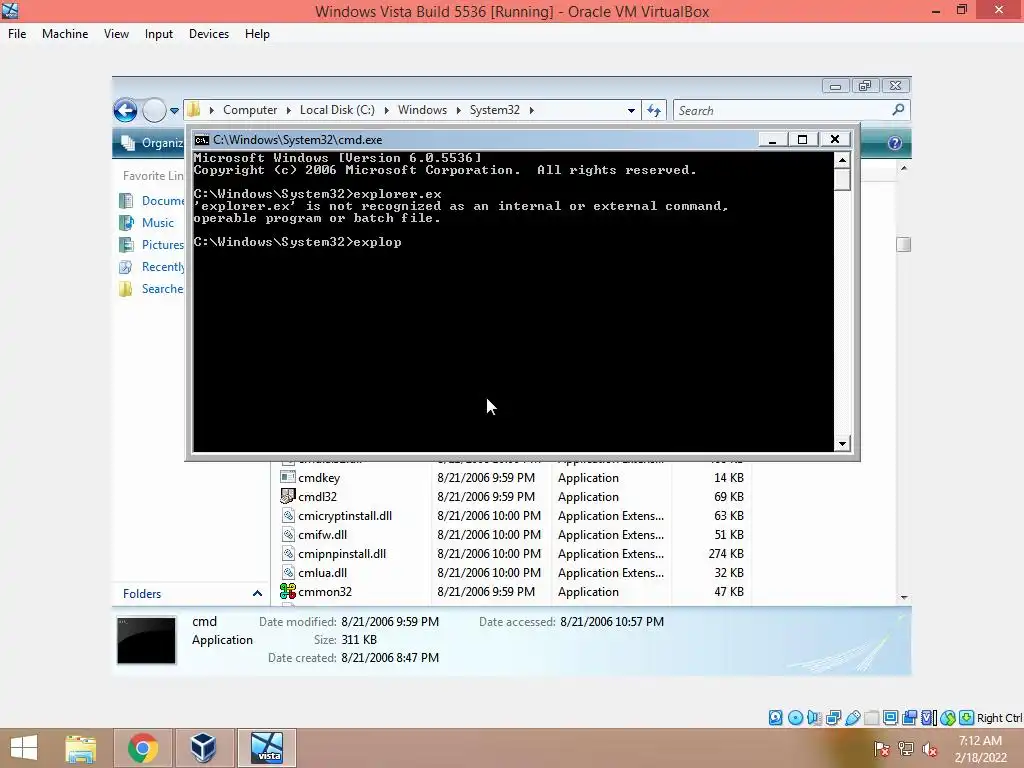Click the Windows Start button on host taskbar
The width and height of the screenshot is (1024, 768).
(x=24, y=748)
